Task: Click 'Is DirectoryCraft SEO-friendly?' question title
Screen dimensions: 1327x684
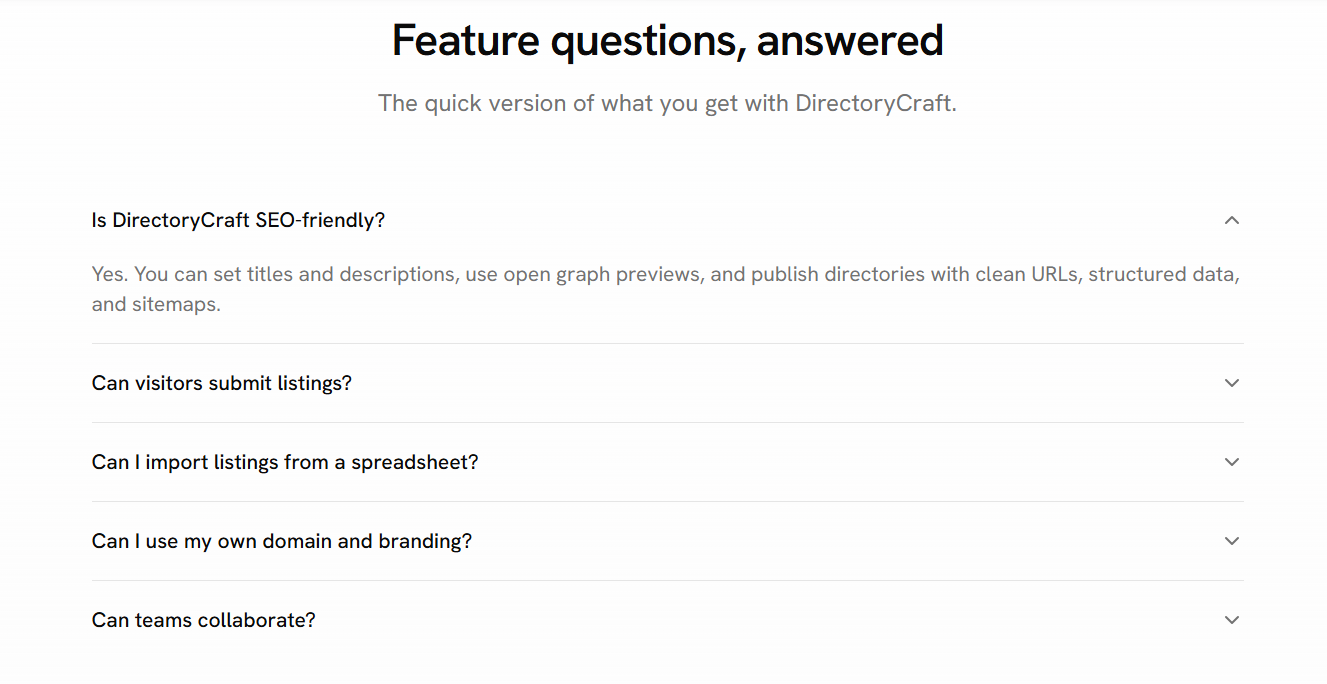Action: click(238, 220)
